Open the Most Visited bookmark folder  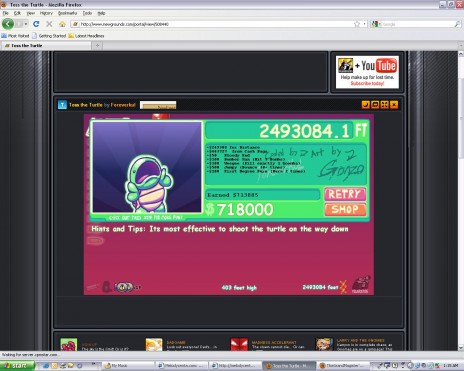pos(15,36)
